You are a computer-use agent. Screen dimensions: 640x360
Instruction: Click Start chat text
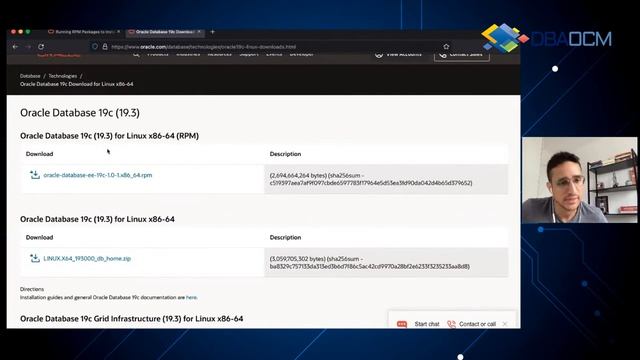(x=427, y=324)
